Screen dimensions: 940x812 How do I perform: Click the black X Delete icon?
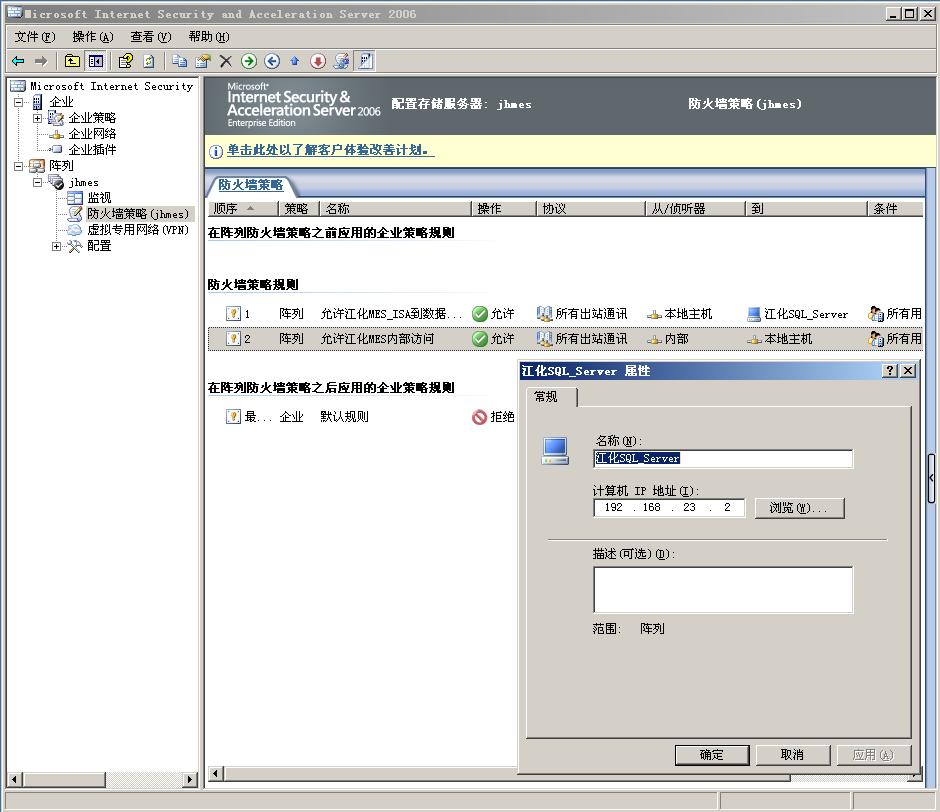225,61
